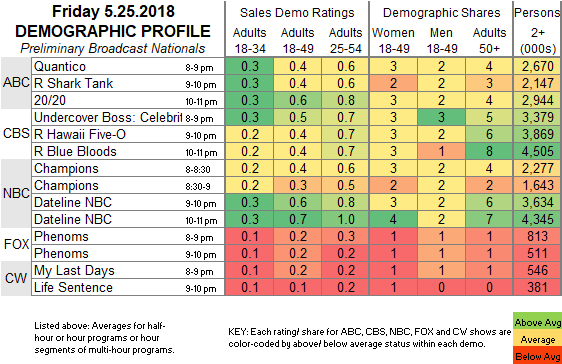Click the ABC network label

tap(16, 83)
